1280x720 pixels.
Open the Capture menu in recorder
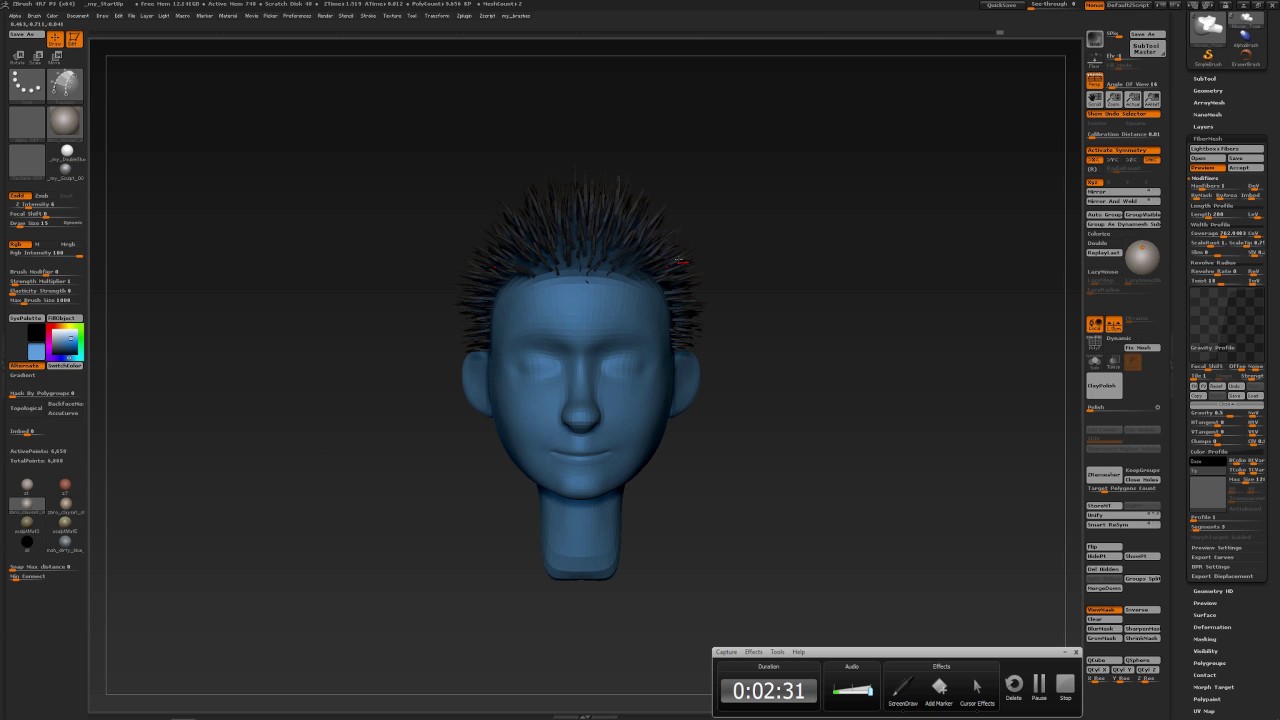(726, 652)
